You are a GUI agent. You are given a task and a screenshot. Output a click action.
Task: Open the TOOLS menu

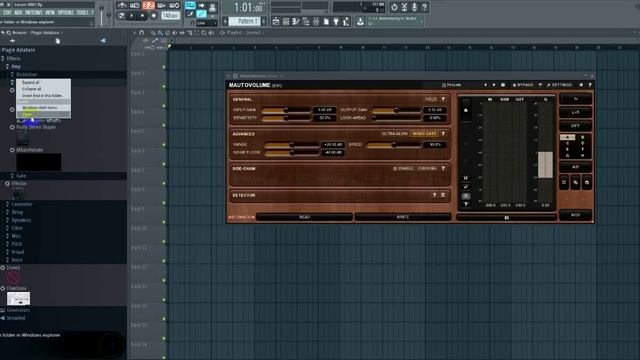coord(82,13)
